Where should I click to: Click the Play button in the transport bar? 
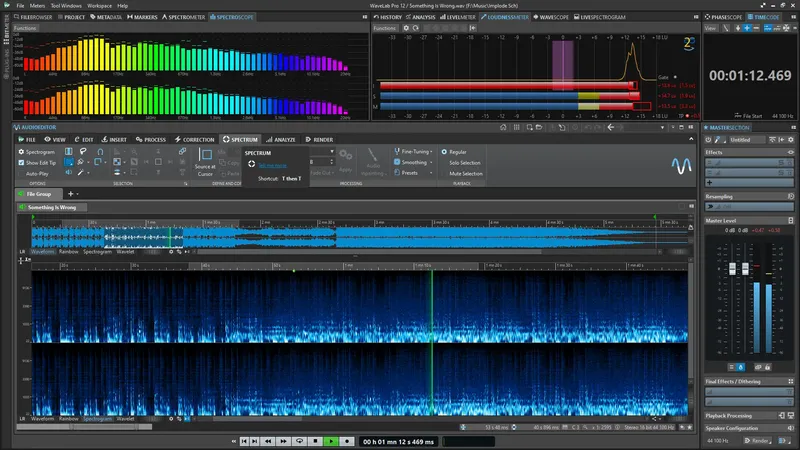[331, 440]
